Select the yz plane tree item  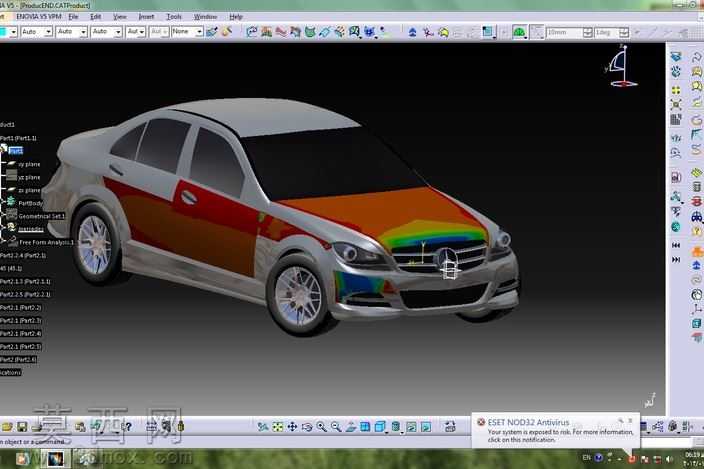(29, 177)
